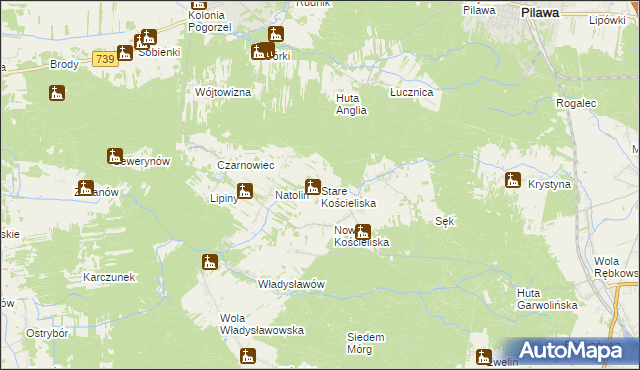Select the Karczunek label
640x370 pixels.
109,277
